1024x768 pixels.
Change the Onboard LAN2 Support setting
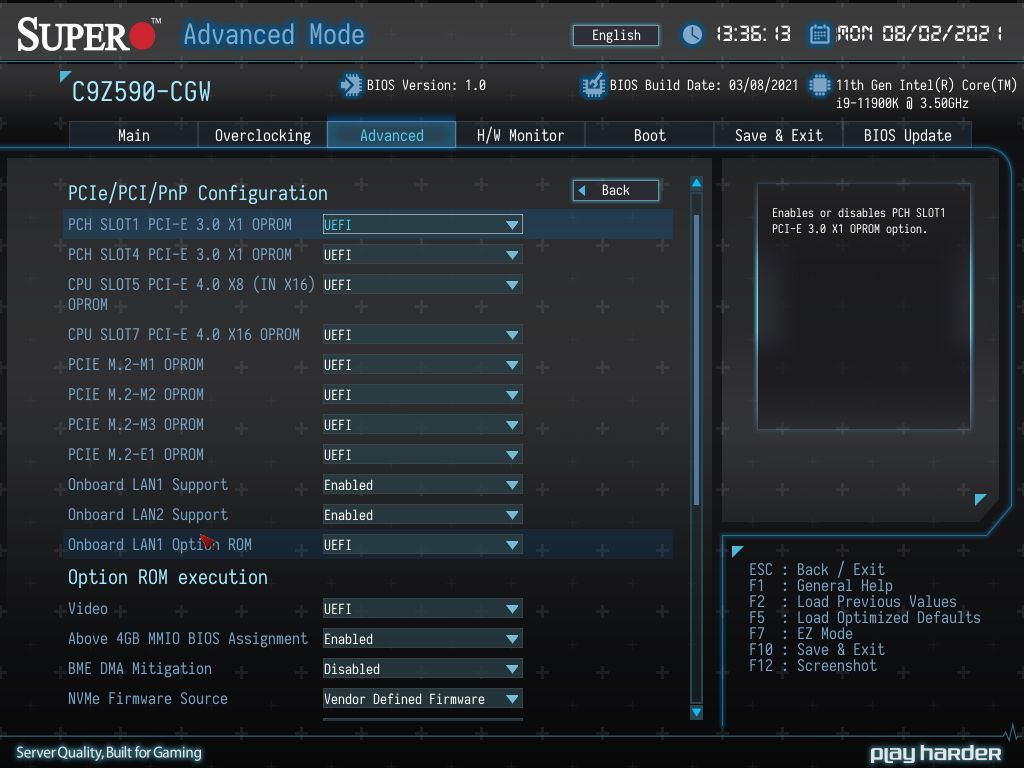423,515
